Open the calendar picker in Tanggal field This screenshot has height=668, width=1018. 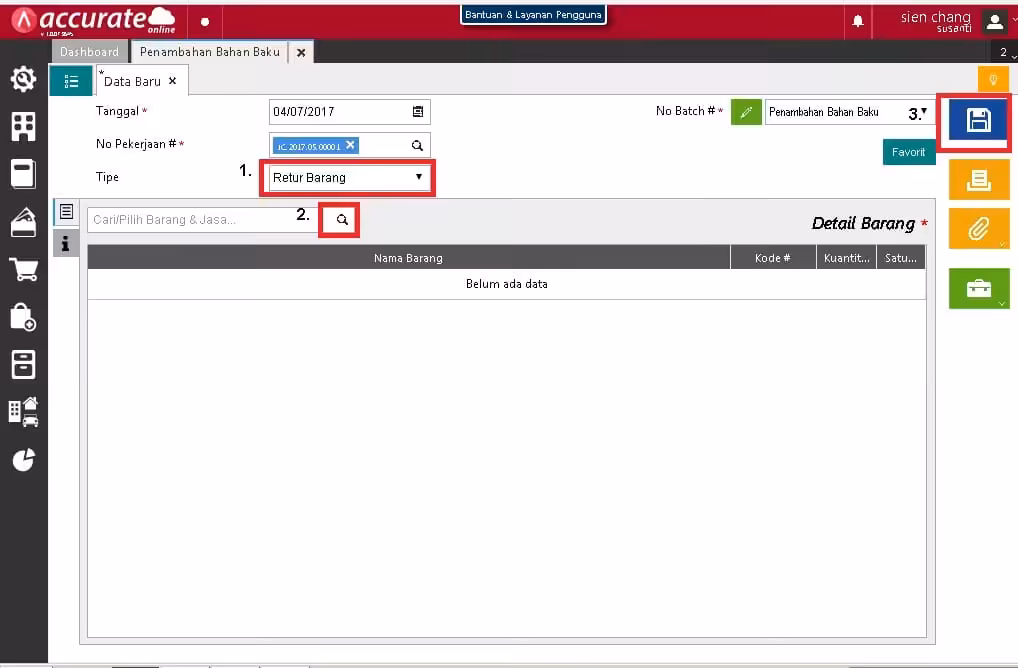pos(417,112)
